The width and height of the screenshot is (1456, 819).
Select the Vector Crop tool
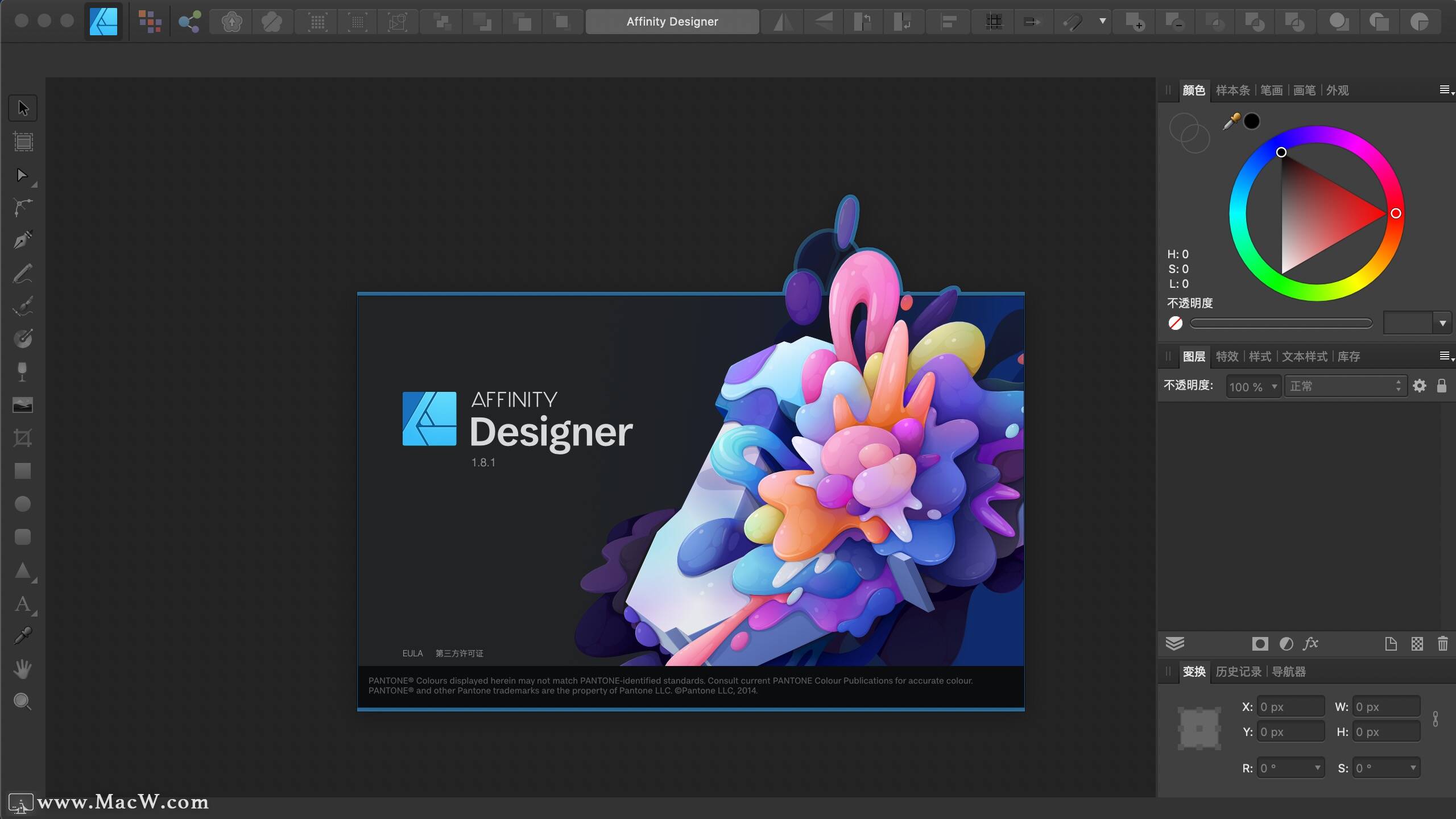(x=23, y=438)
